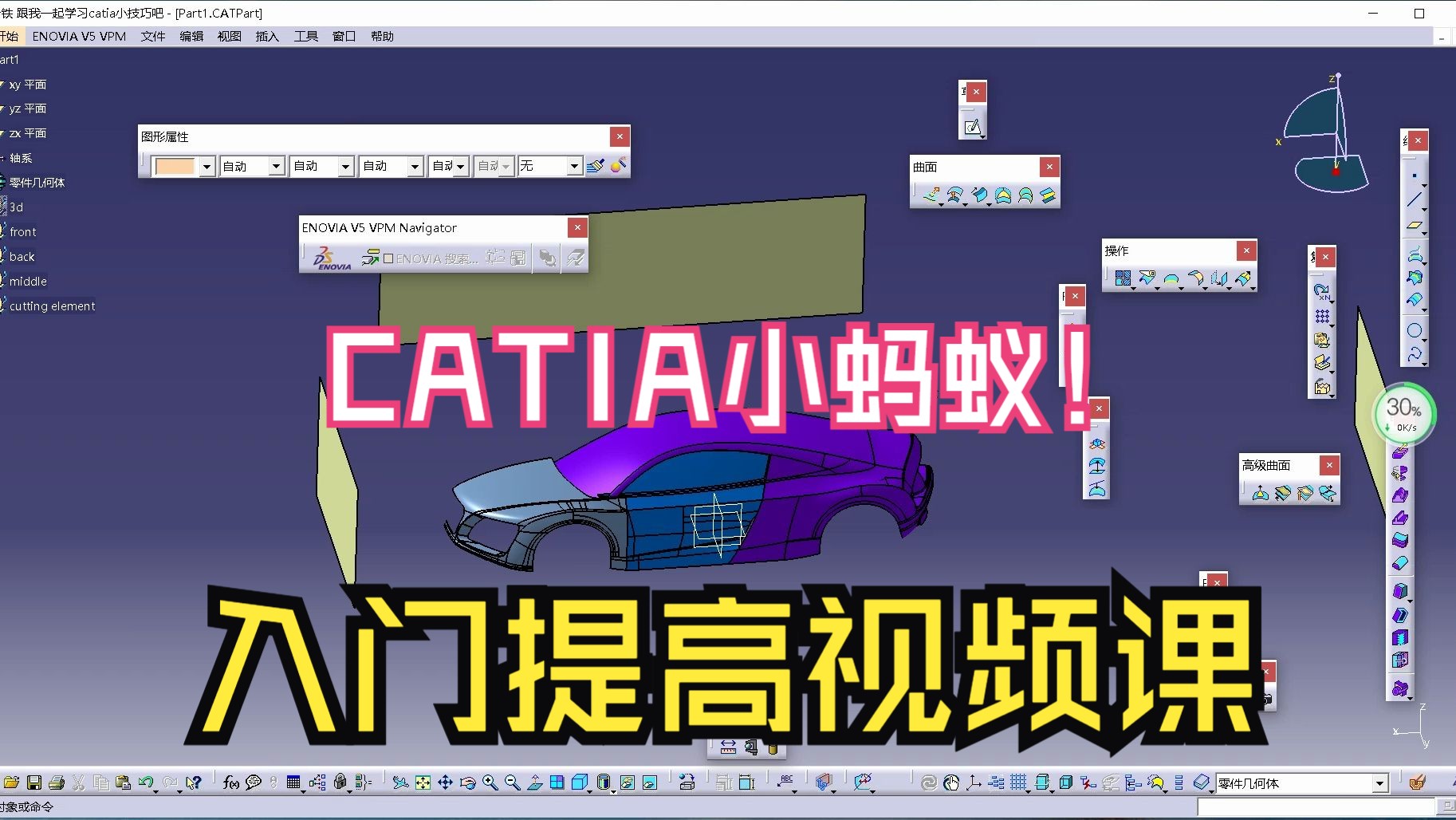Choose Normal View icon
The height and width of the screenshot is (820, 1456).
pyautogui.click(x=534, y=783)
